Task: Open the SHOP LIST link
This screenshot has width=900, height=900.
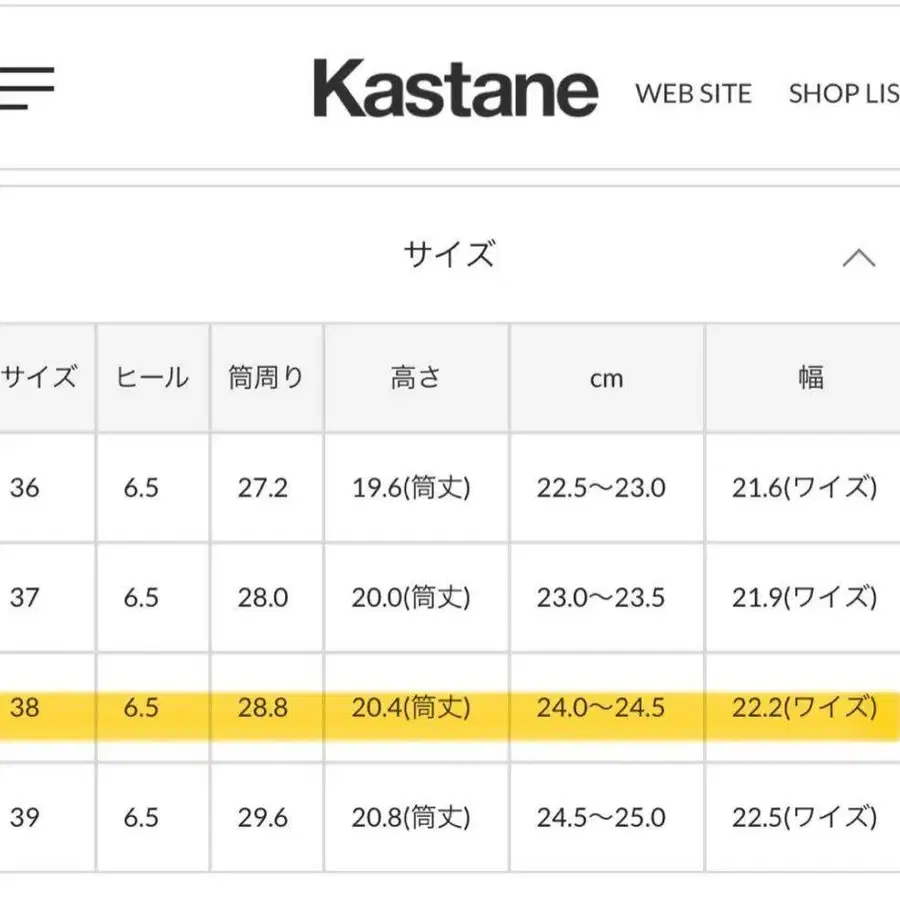Action: [845, 94]
